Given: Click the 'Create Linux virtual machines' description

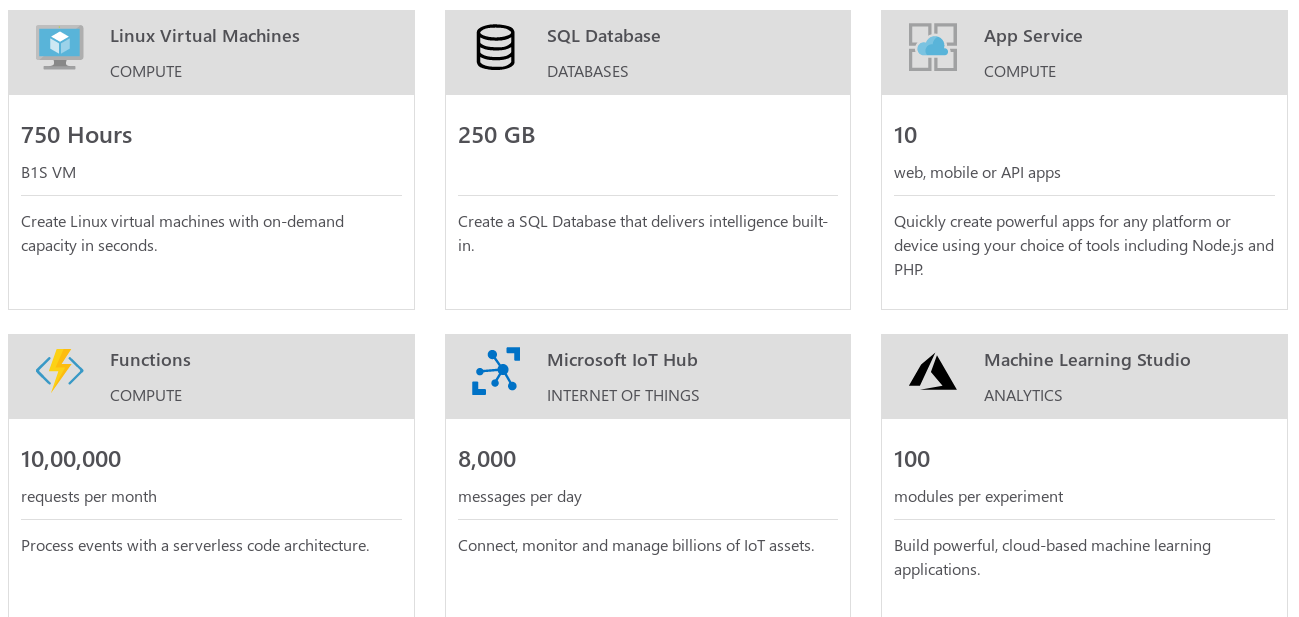Looking at the screenshot, I should pyautogui.click(x=183, y=234).
